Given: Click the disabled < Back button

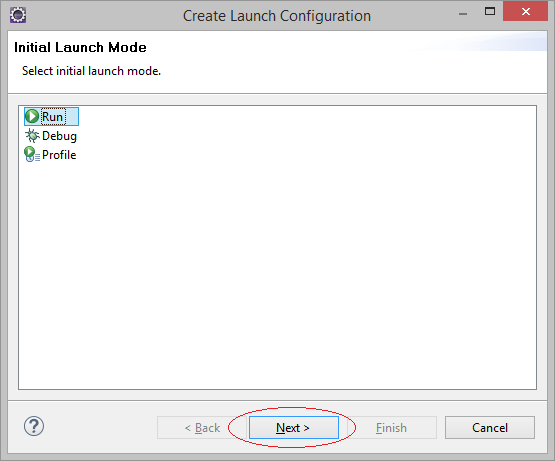Looking at the screenshot, I should coord(202,427).
